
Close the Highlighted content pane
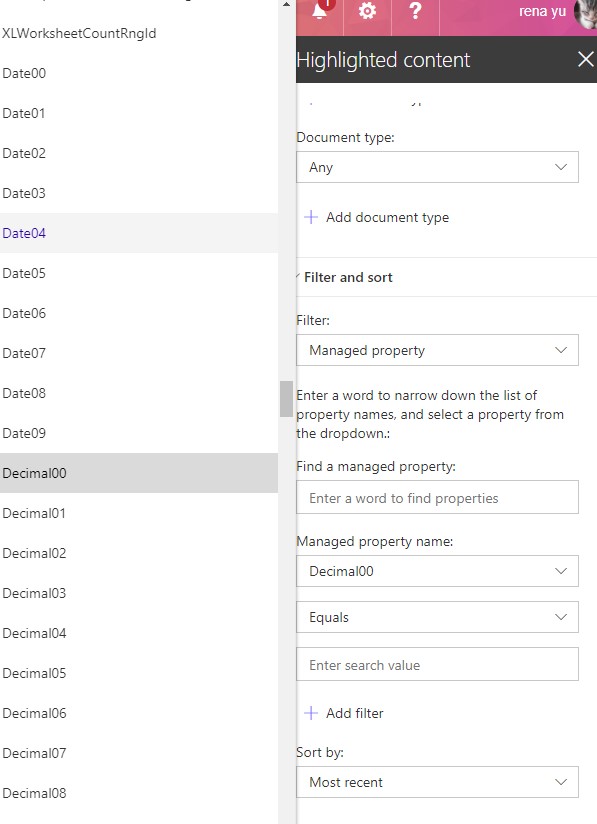click(x=585, y=59)
